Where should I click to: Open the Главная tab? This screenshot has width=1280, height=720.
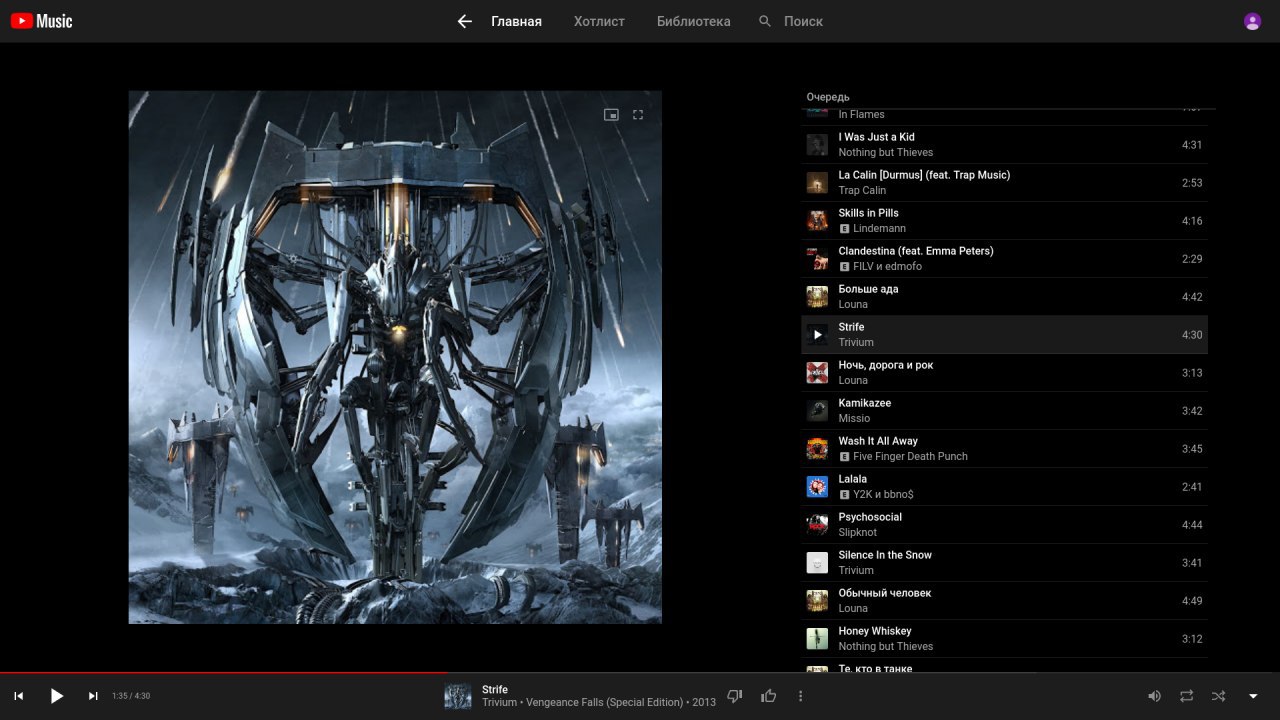point(516,21)
